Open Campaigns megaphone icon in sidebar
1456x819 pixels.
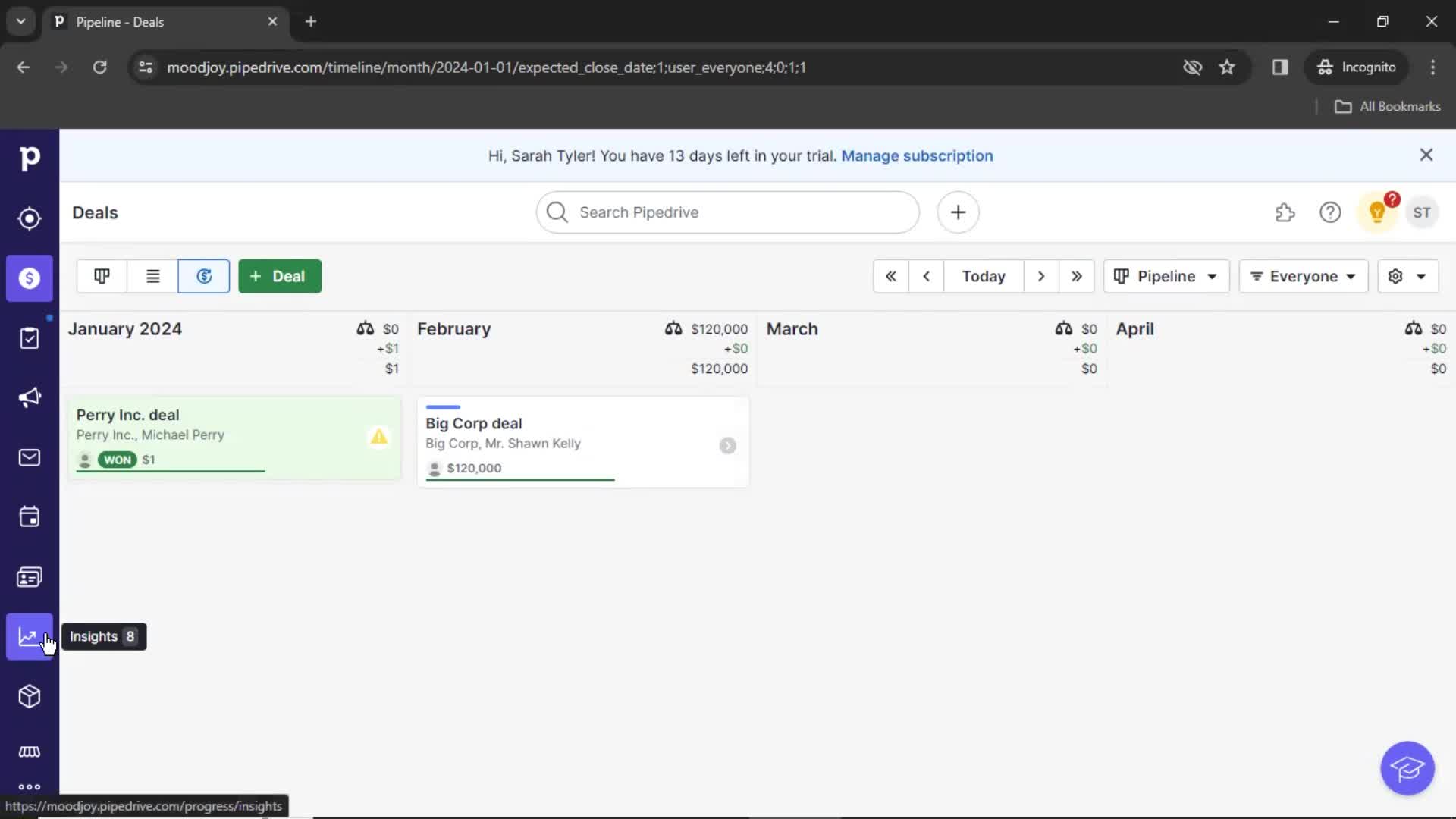(x=30, y=397)
